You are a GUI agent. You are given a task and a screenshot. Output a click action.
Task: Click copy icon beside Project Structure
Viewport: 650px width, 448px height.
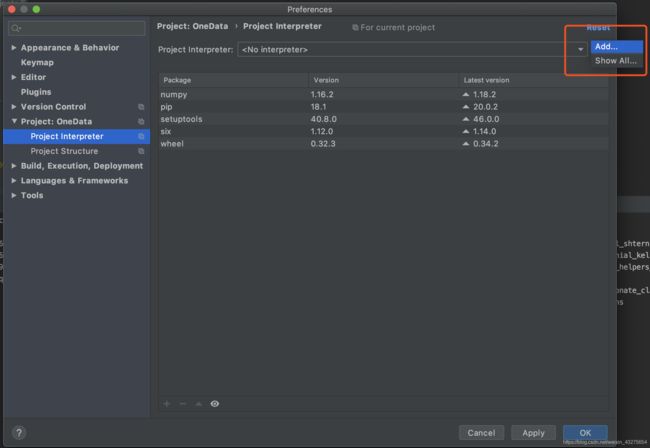point(141,151)
